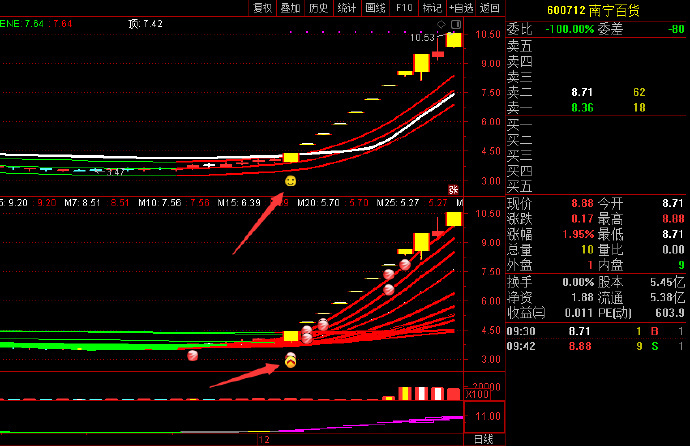The height and width of the screenshot is (446, 690).
Task: Click the 顶: 7.42 indicator value
Action: (x=146, y=24)
